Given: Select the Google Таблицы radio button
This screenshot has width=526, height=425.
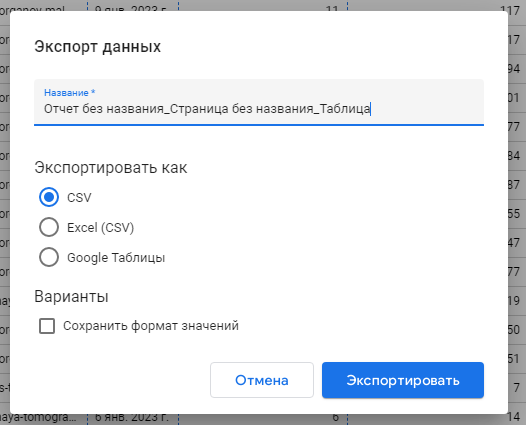Looking at the screenshot, I should [49, 257].
